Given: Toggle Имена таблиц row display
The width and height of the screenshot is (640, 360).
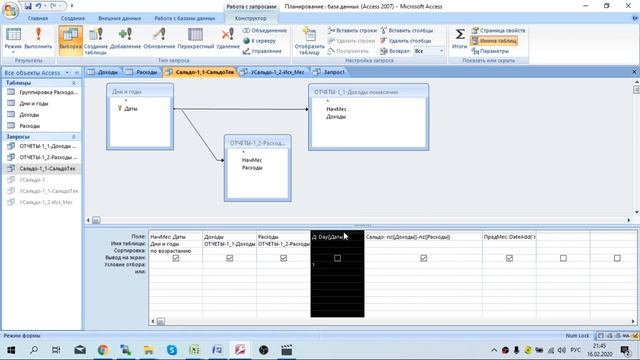Looking at the screenshot, I should click(x=494, y=41).
